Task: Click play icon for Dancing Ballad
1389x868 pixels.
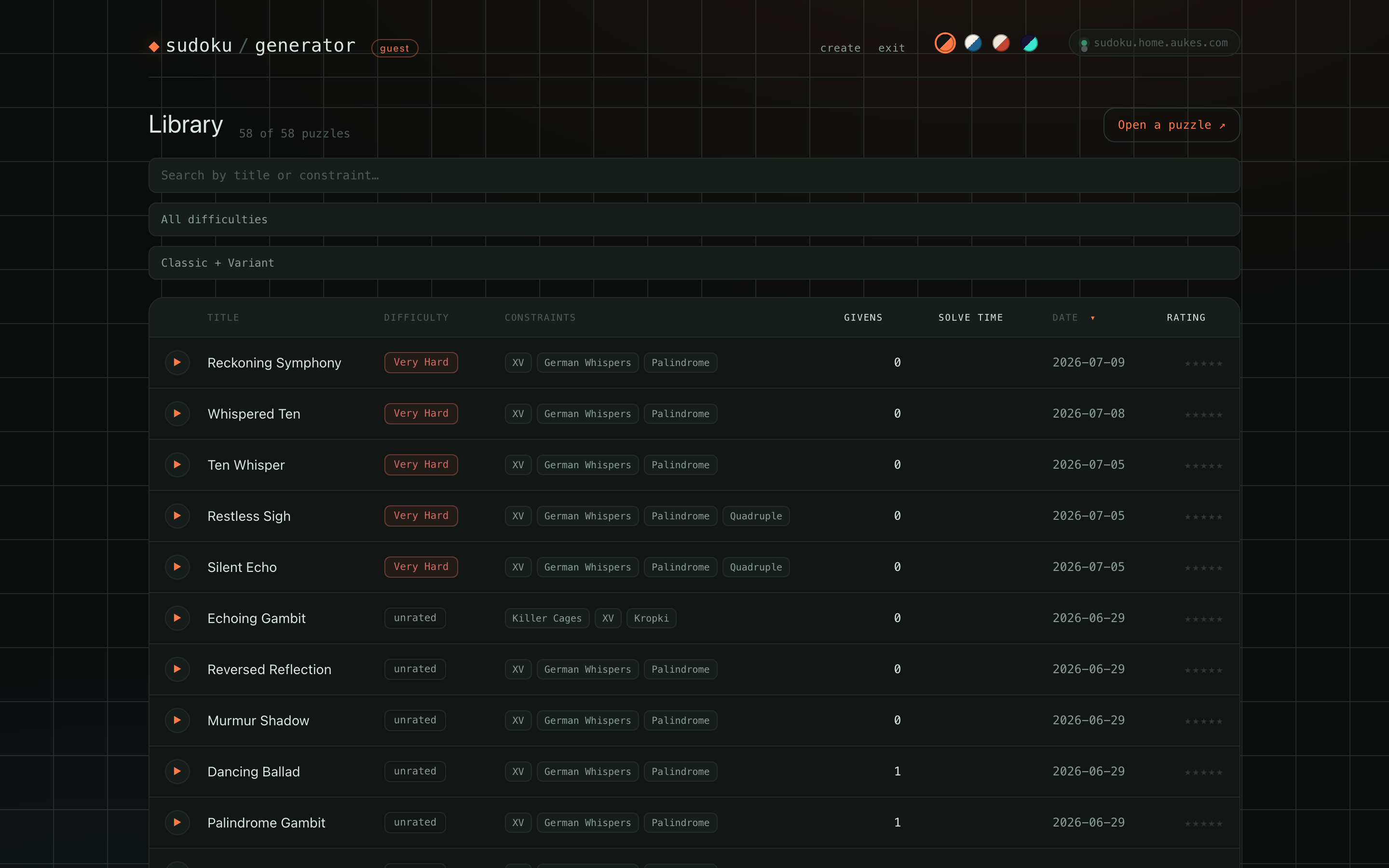Action: pyautogui.click(x=177, y=771)
